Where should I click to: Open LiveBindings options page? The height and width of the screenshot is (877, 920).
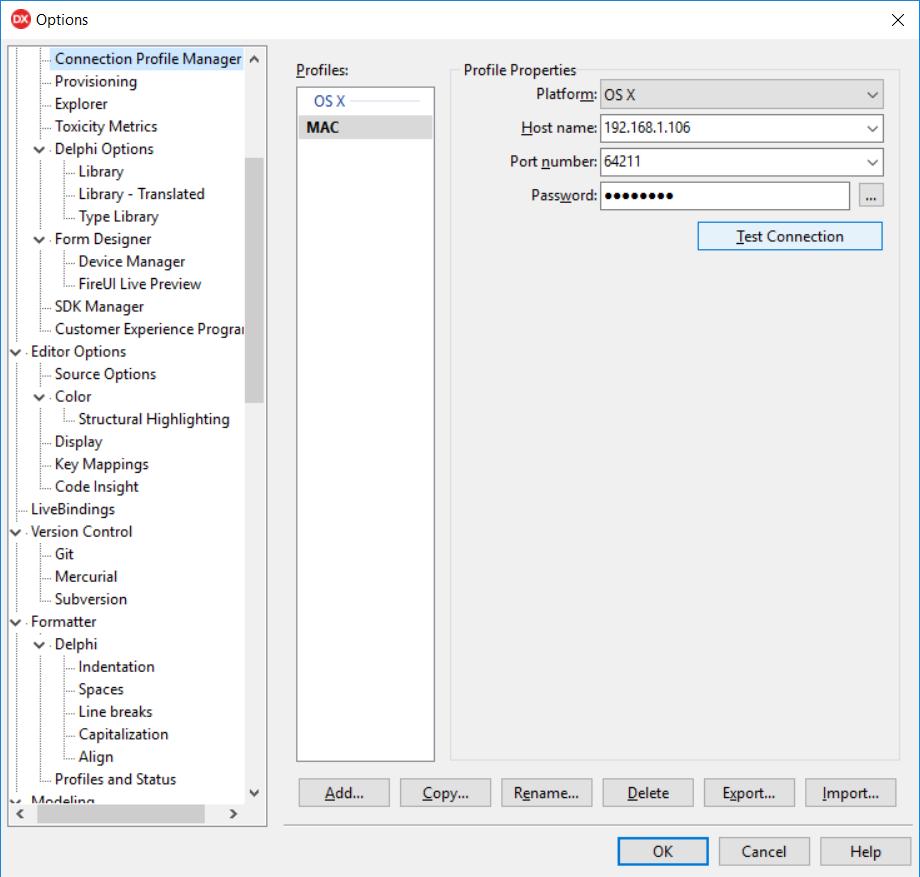[x=73, y=509]
